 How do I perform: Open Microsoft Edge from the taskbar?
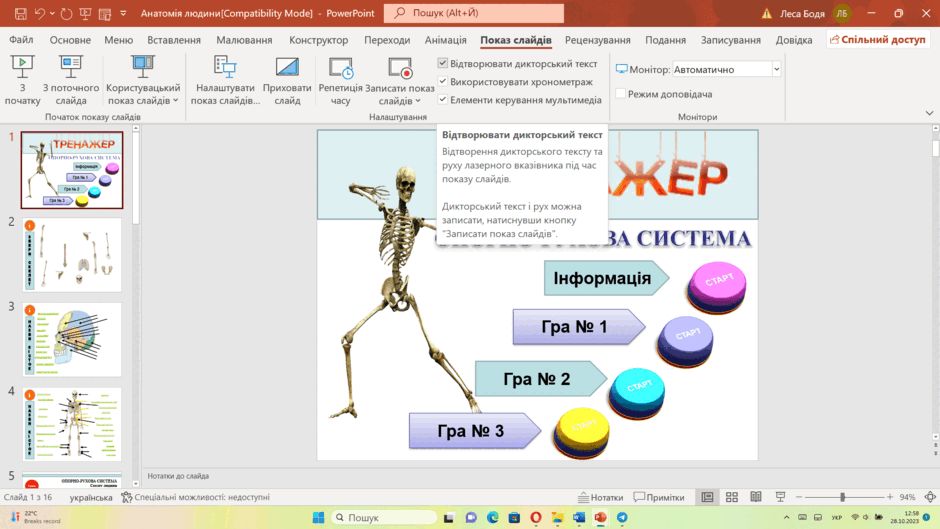[x=492, y=518]
